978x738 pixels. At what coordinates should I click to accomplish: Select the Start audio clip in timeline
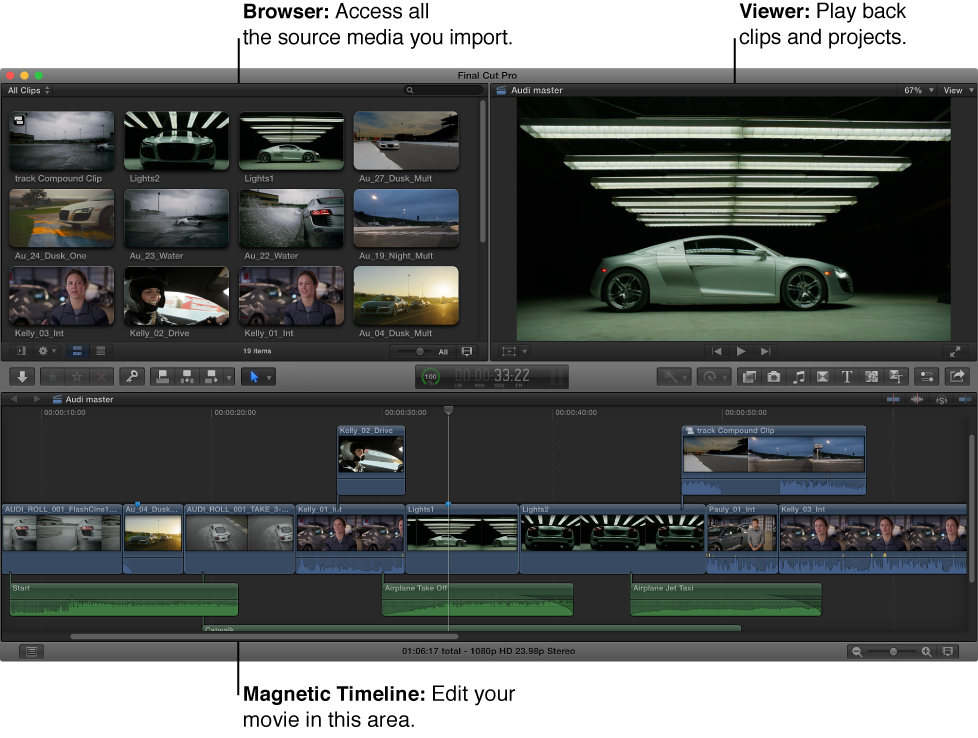coord(123,600)
